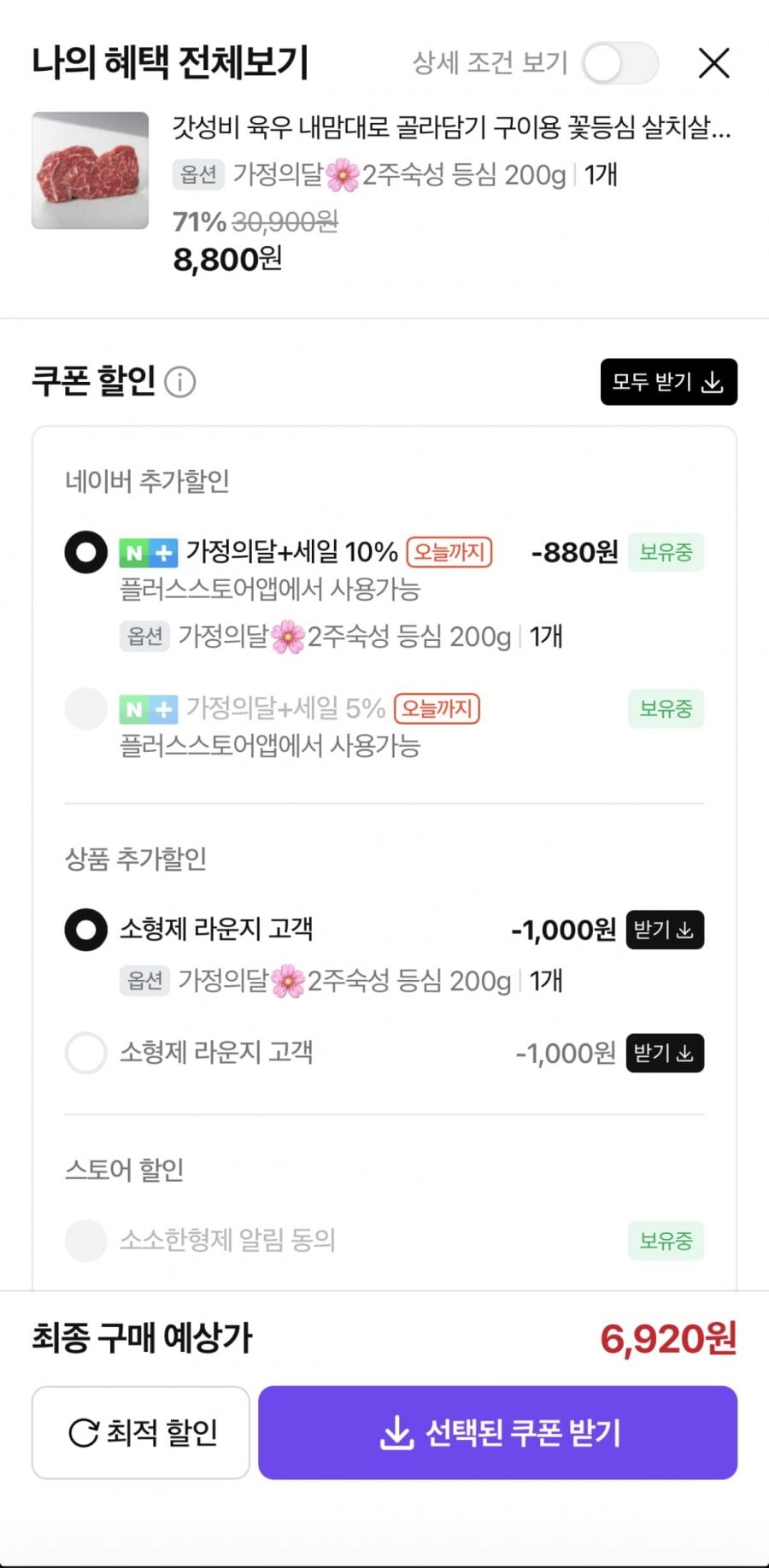
Task: Tap the 보유중 badge for 소소한형제 알림 동의
Action: coord(666,1240)
